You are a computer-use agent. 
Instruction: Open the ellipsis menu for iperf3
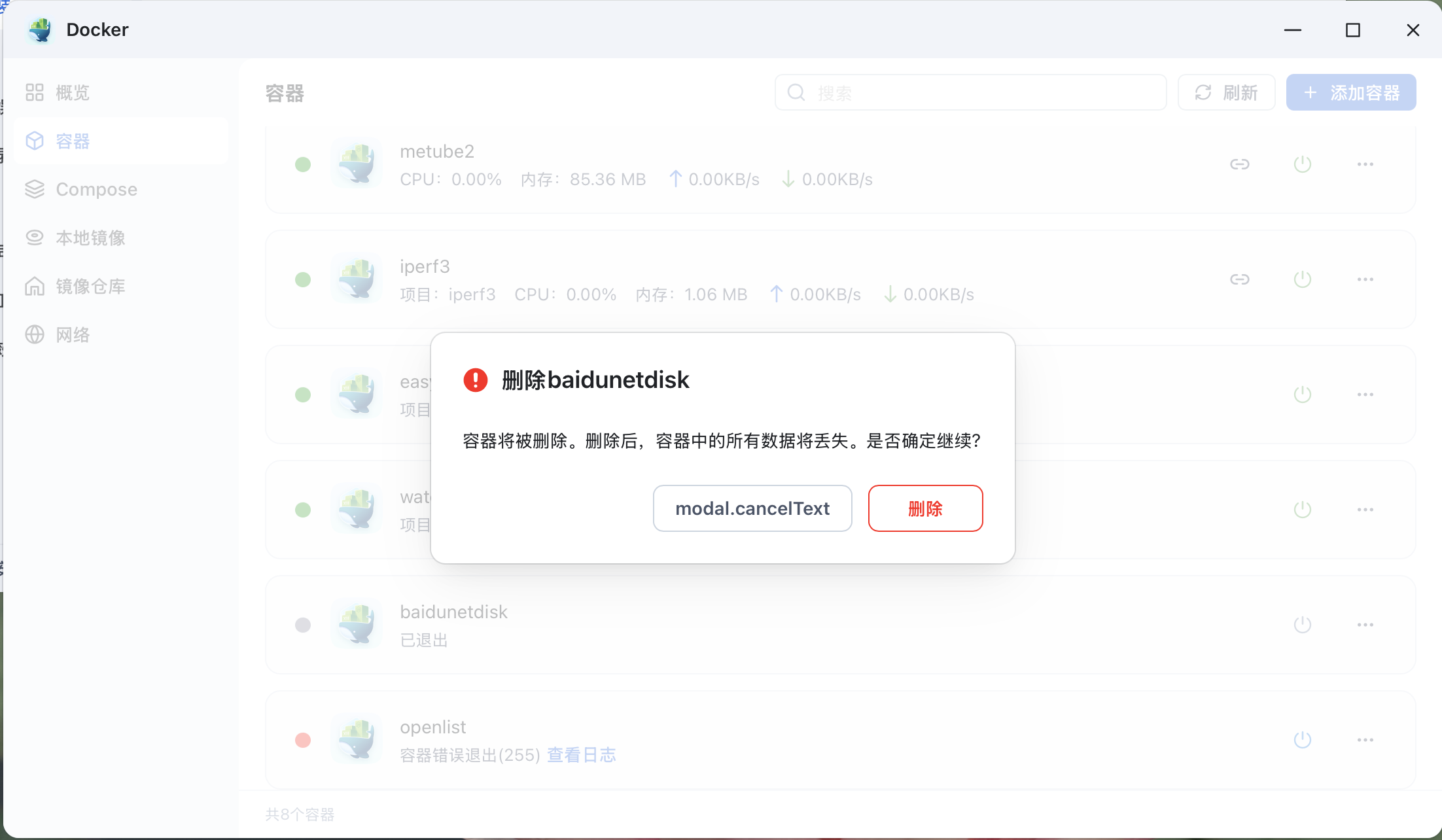coord(1365,279)
